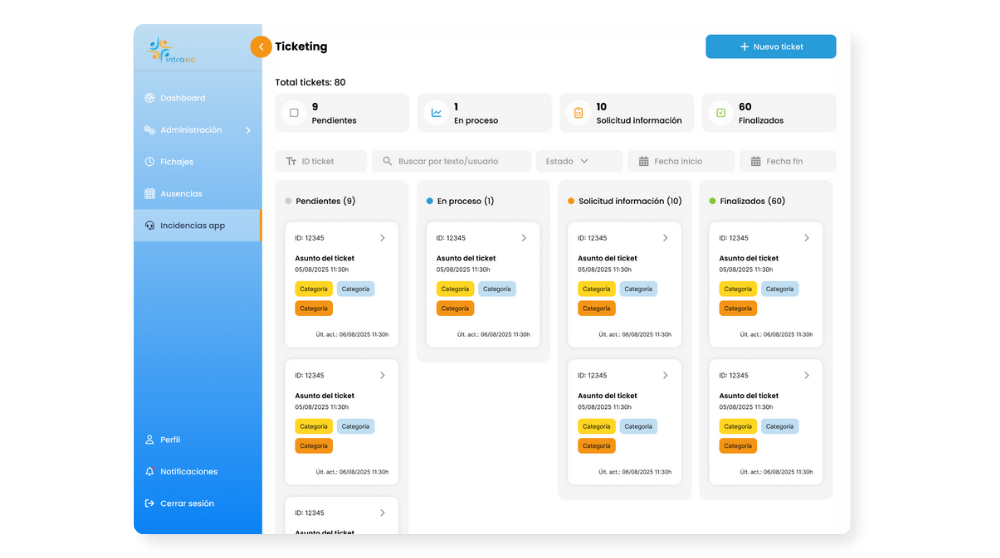Focus the Buscar por texto/usuario search field
This screenshot has height=558, width=1000.
pyautogui.click(x=452, y=161)
